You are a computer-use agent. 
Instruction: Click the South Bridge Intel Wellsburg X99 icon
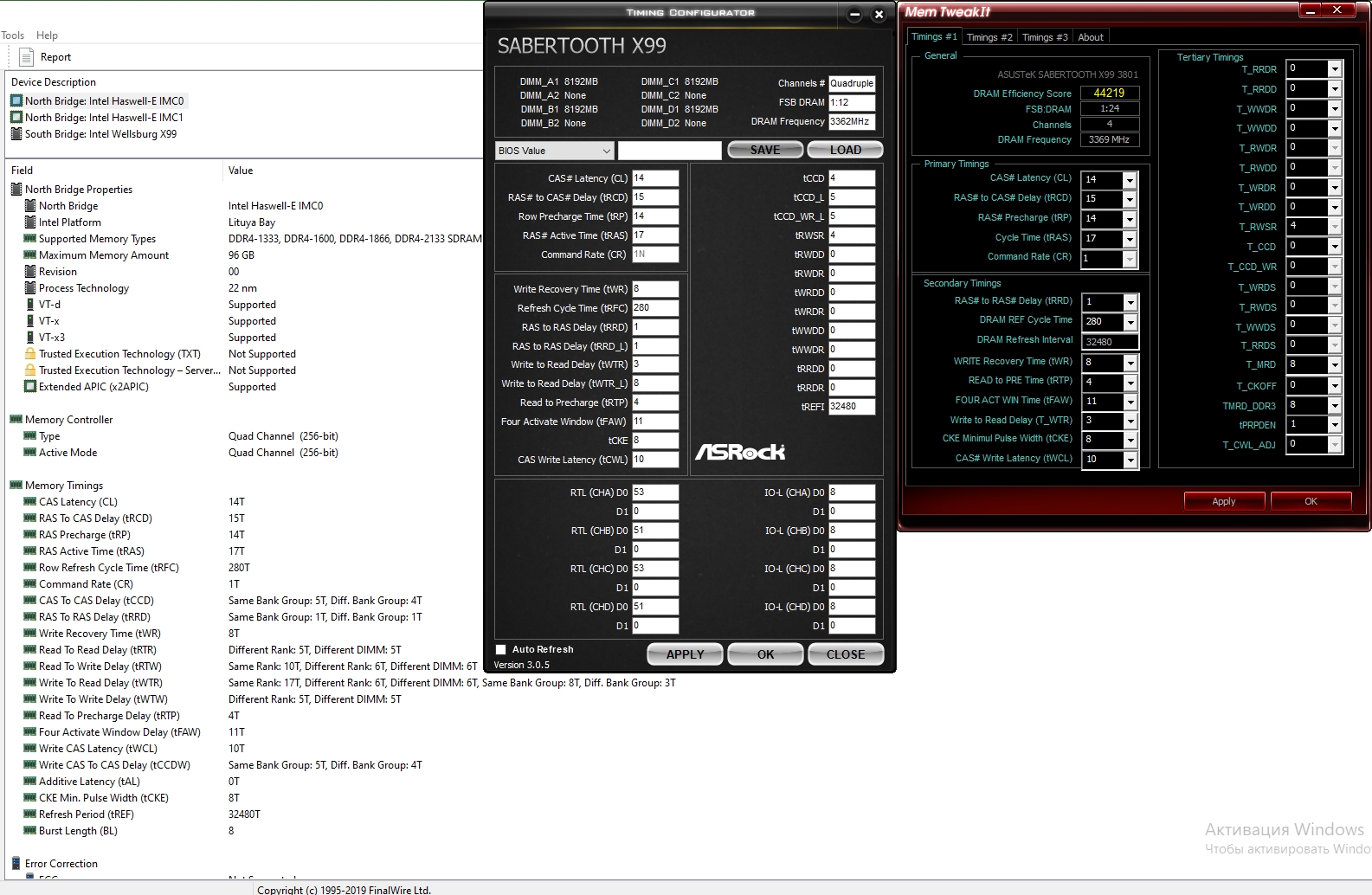pyautogui.click(x=16, y=134)
